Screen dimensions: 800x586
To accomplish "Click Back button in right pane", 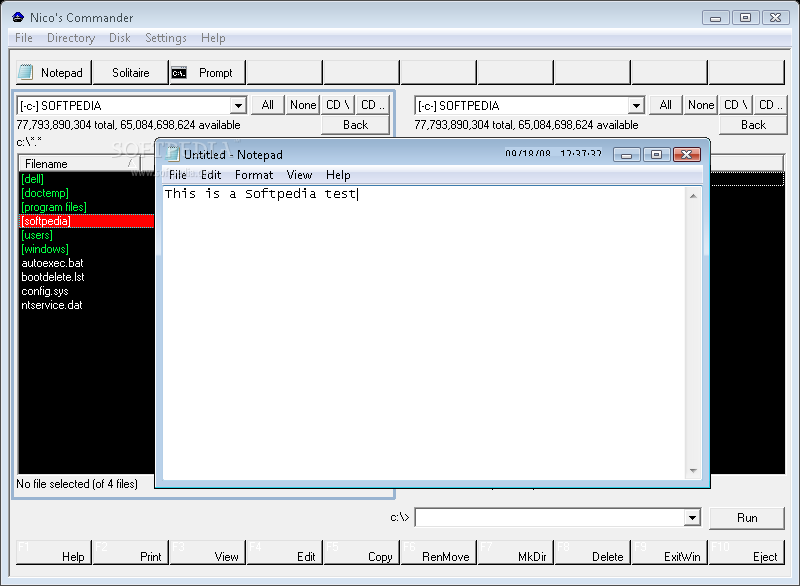I will pyautogui.click(x=753, y=125).
